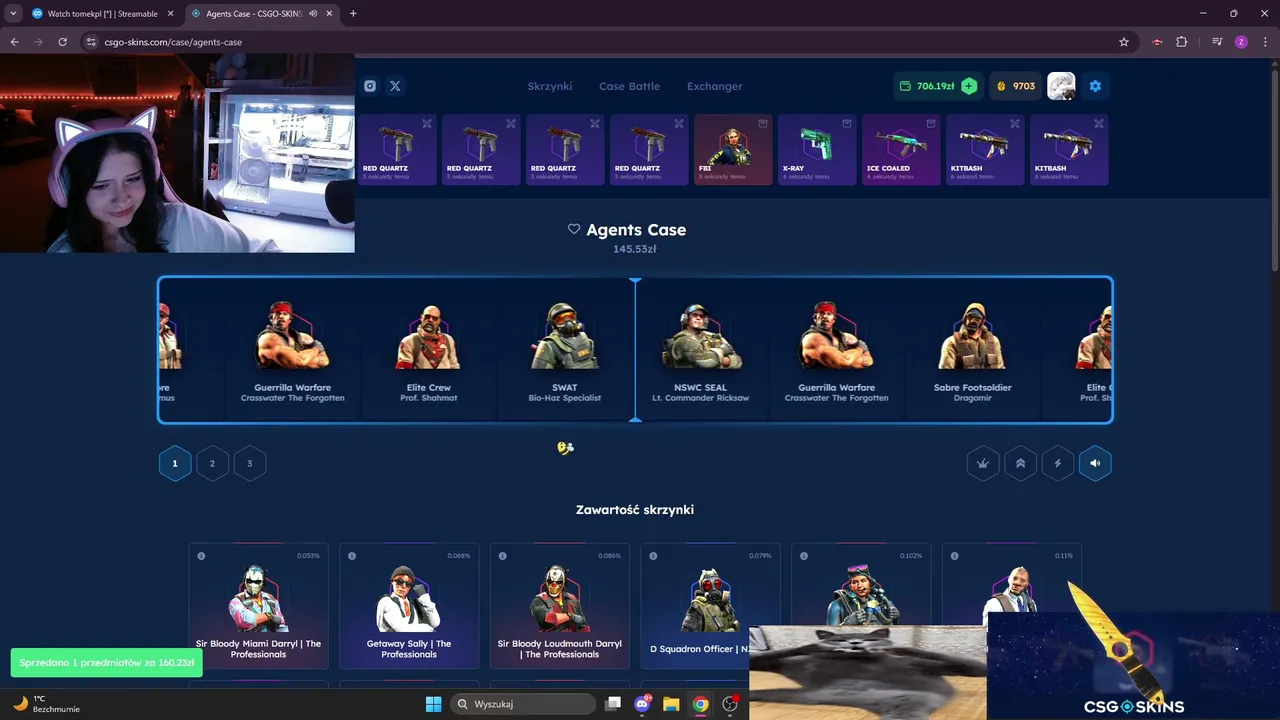Dismiss the 'Sprzedano 1 przedmiotów' notification
This screenshot has height=720, width=1280.
[x=107, y=663]
